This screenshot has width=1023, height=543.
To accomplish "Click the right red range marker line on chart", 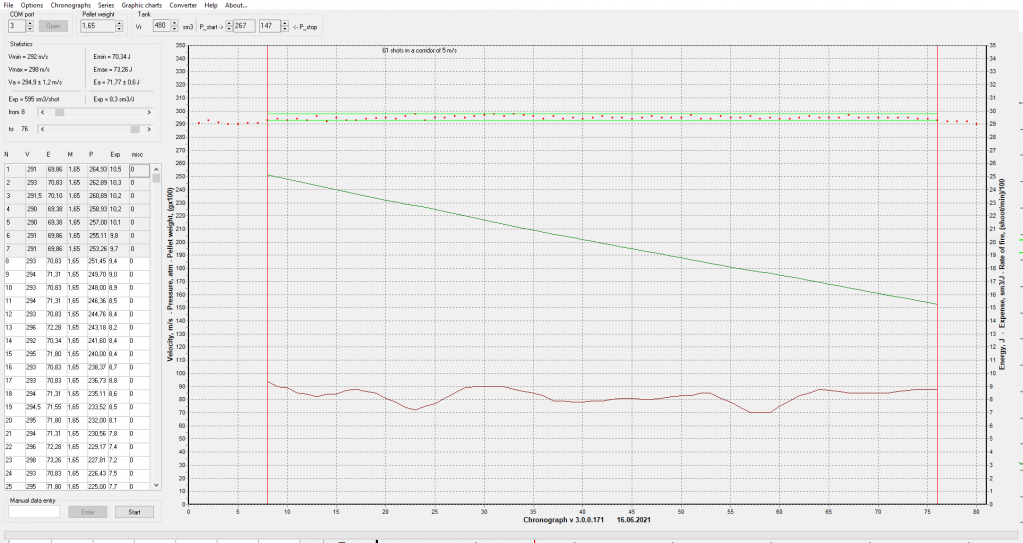I will coord(937,274).
